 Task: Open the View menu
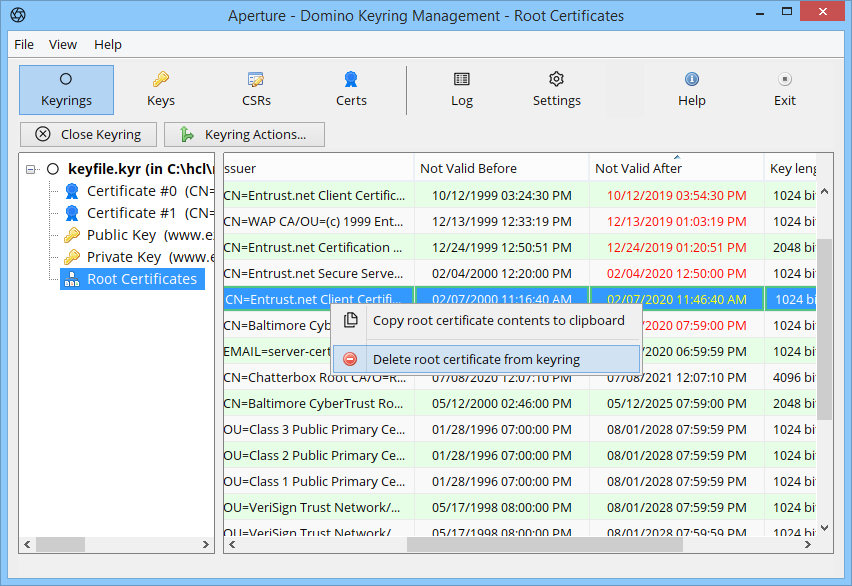[63, 45]
